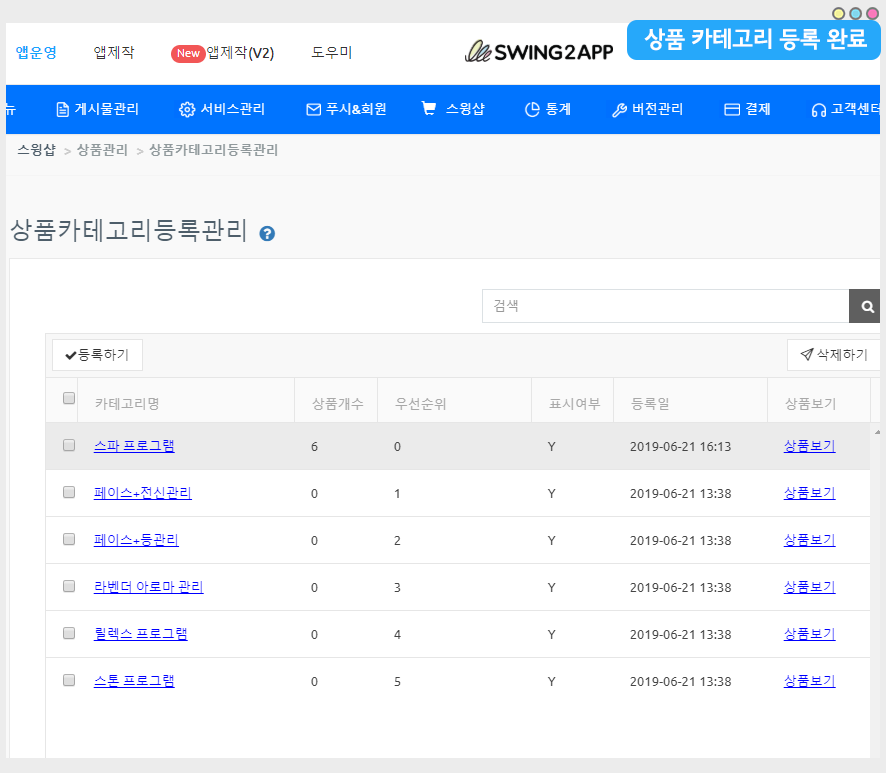Open the 고객센터 headset menu

(x=846, y=110)
